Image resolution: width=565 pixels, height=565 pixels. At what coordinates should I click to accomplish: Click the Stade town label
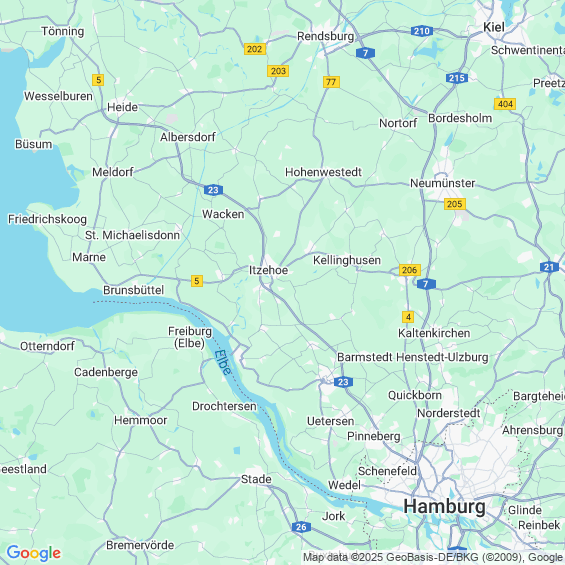[x=256, y=479]
